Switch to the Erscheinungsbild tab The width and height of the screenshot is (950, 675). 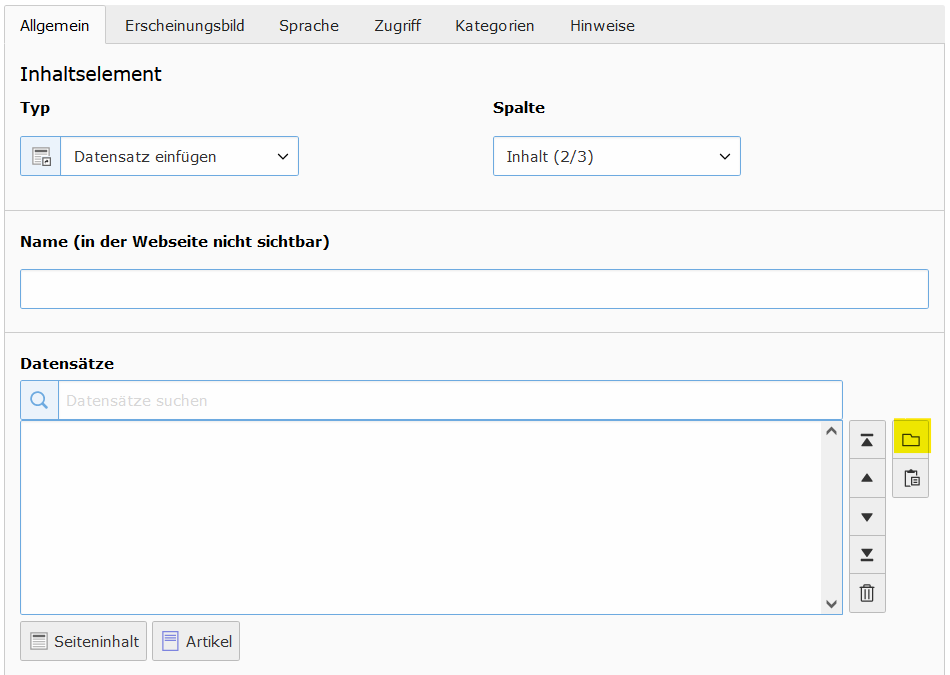pos(185,25)
